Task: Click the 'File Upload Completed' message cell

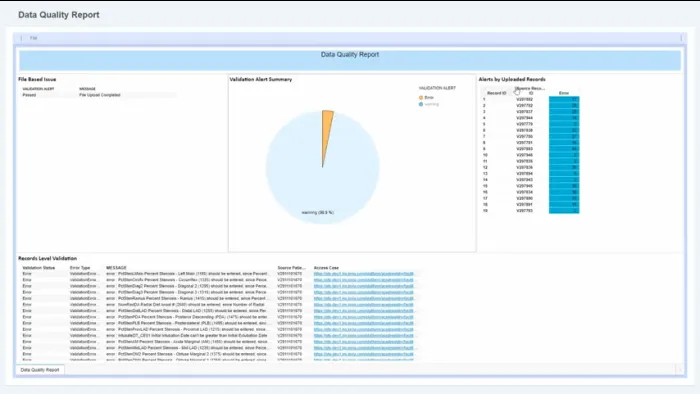Action: pyautogui.click(x=100, y=95)
